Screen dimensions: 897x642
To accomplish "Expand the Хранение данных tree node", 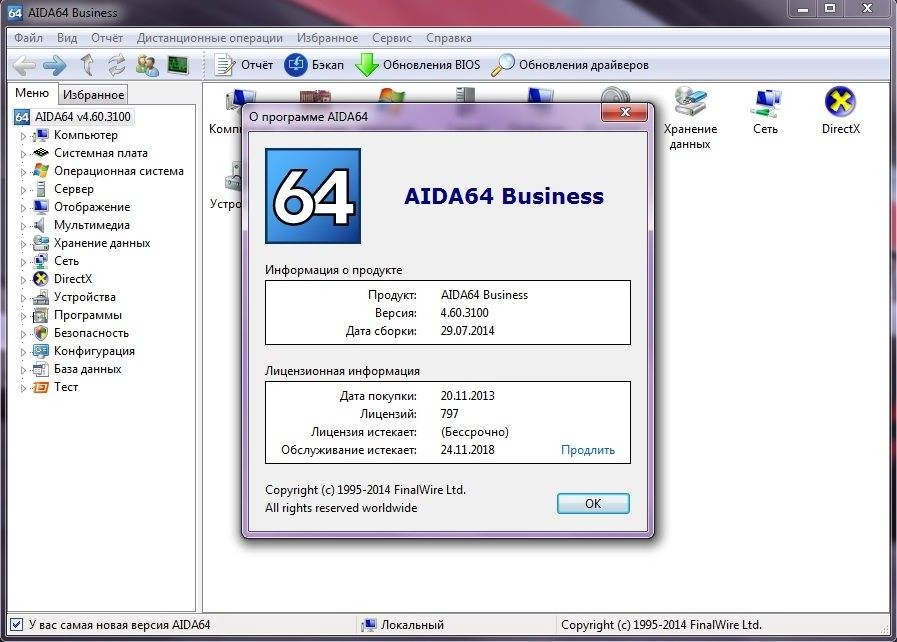I will [23, 244].
